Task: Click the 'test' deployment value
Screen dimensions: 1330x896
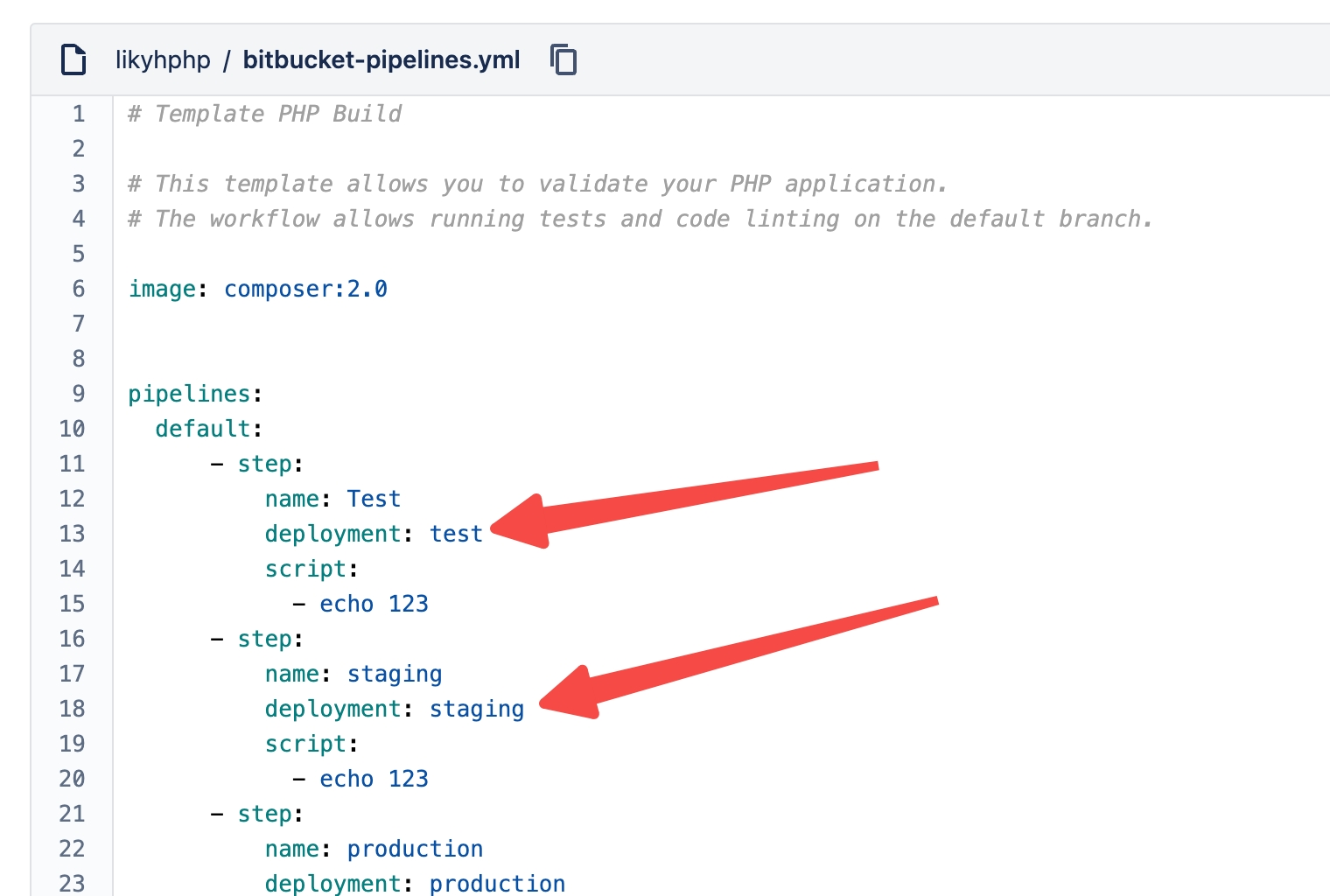Action: pyautogui.click(x=456, y=534)
